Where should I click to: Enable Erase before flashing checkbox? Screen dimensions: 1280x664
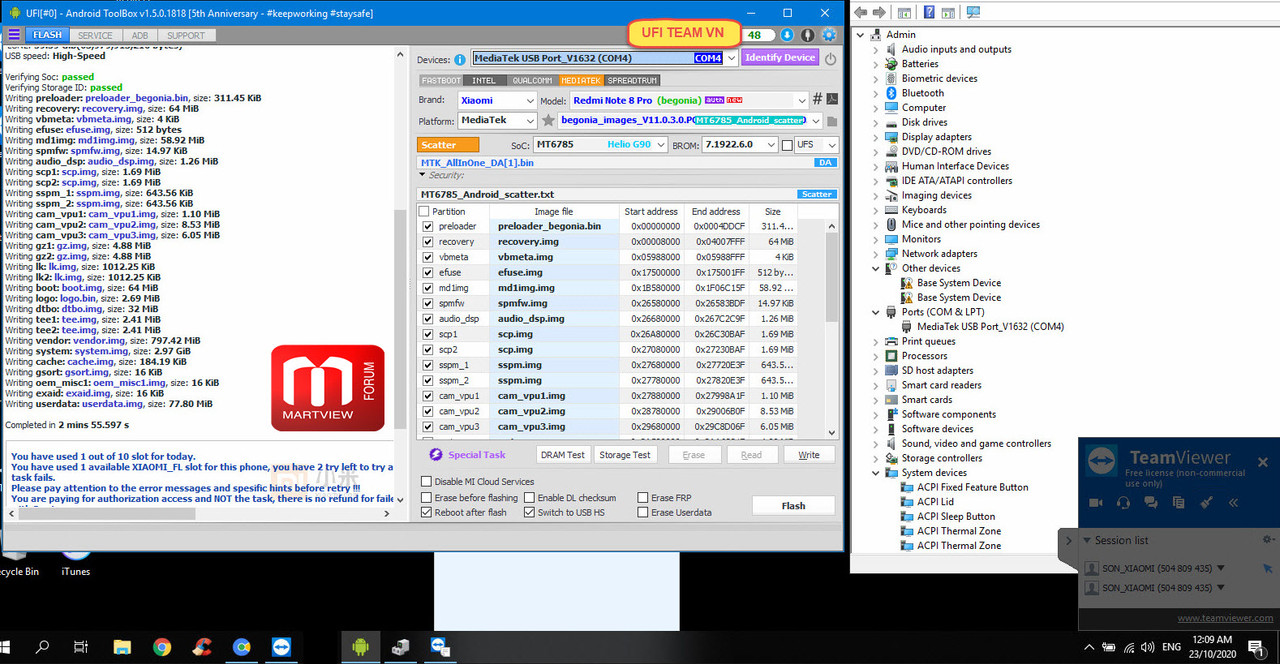pos(427,497)
